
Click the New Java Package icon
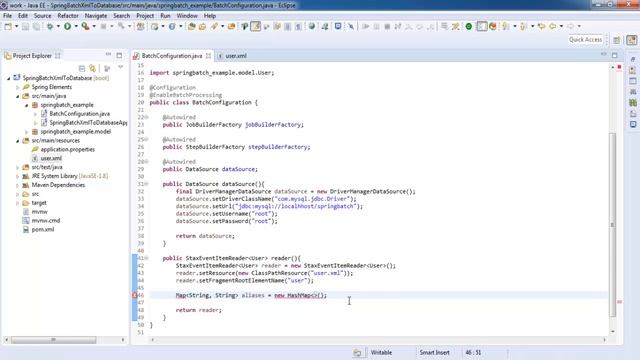[x=140, y=27]
